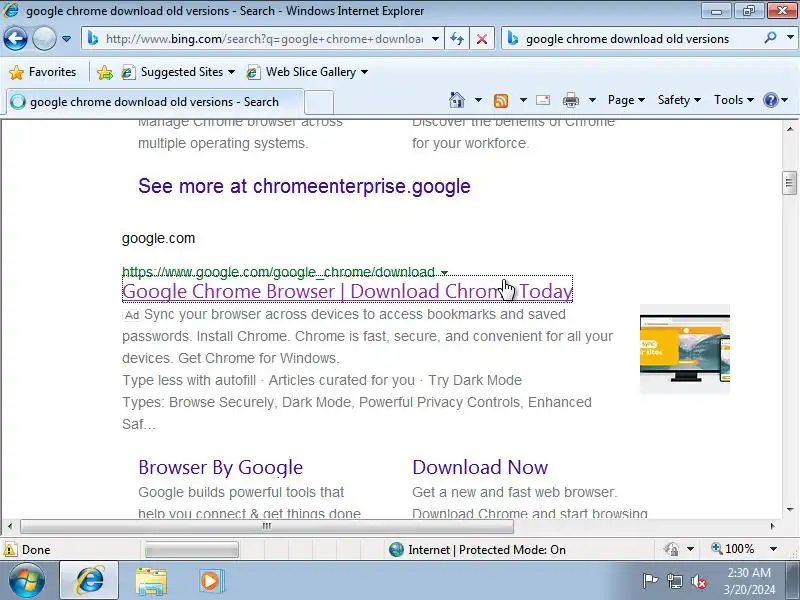Open the Web Slice Gallery dropdown
800x600 pixels.
(x=307, y=72)
